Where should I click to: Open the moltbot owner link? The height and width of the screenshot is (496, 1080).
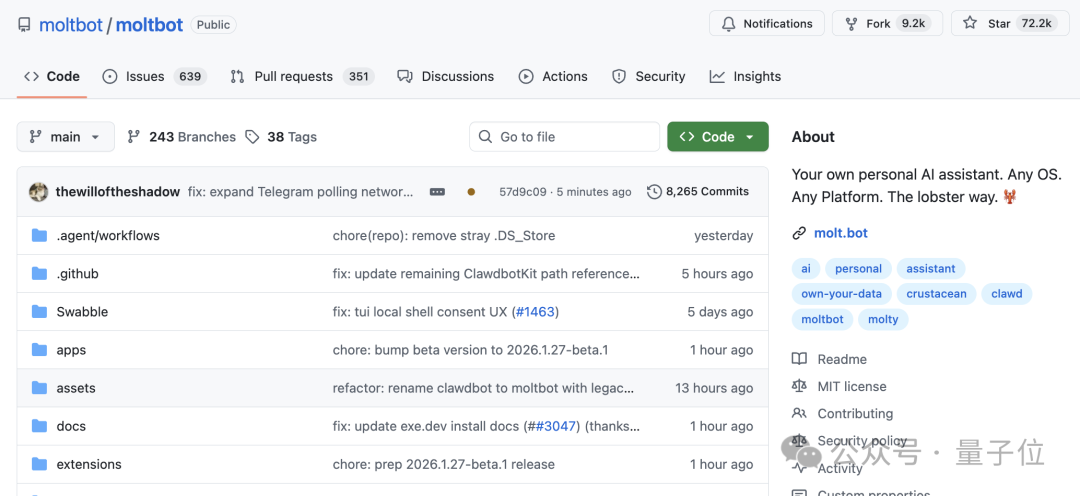pyautogui.click(x=70, y=25)
